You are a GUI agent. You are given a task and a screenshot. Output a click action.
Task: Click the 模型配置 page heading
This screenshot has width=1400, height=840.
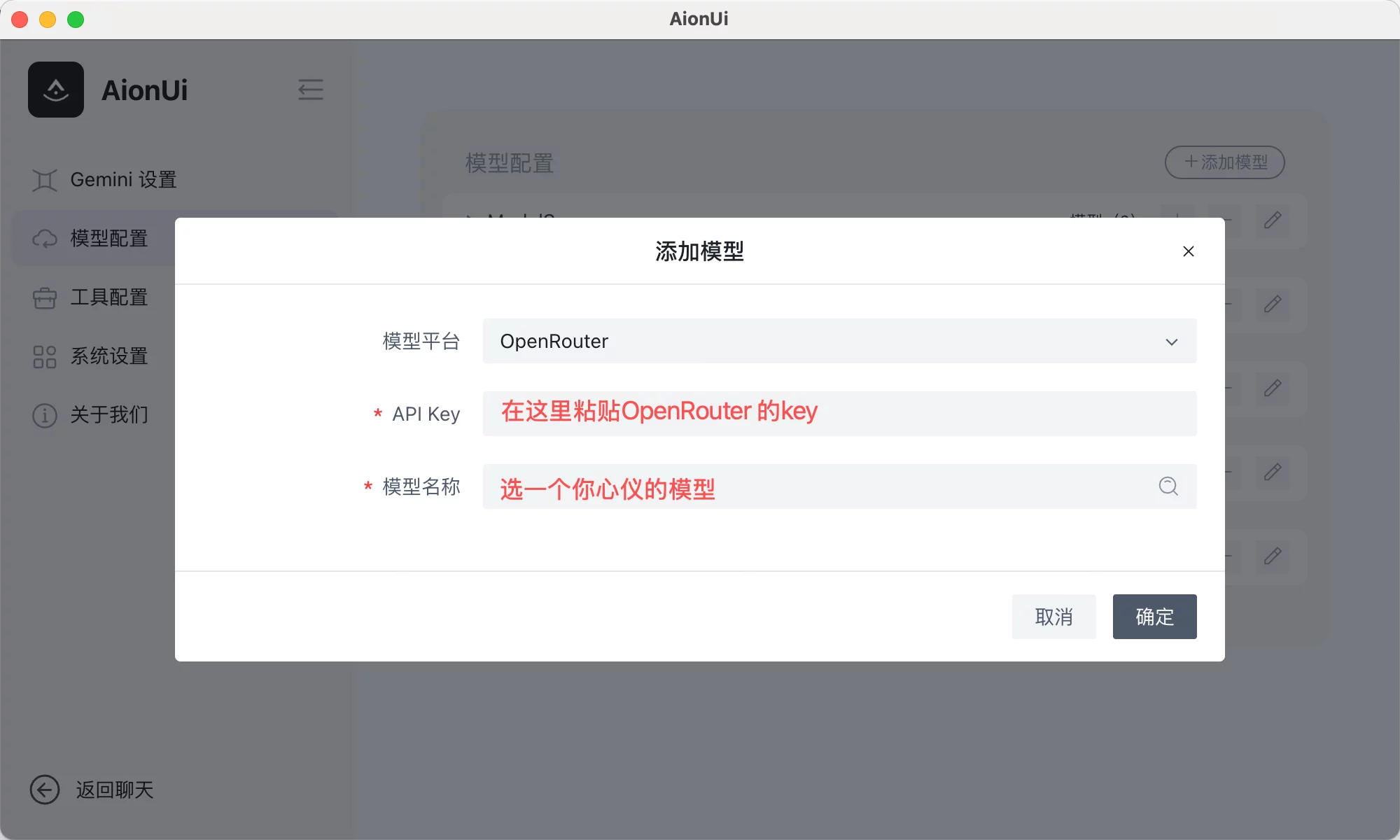click(x=510, y=163)
